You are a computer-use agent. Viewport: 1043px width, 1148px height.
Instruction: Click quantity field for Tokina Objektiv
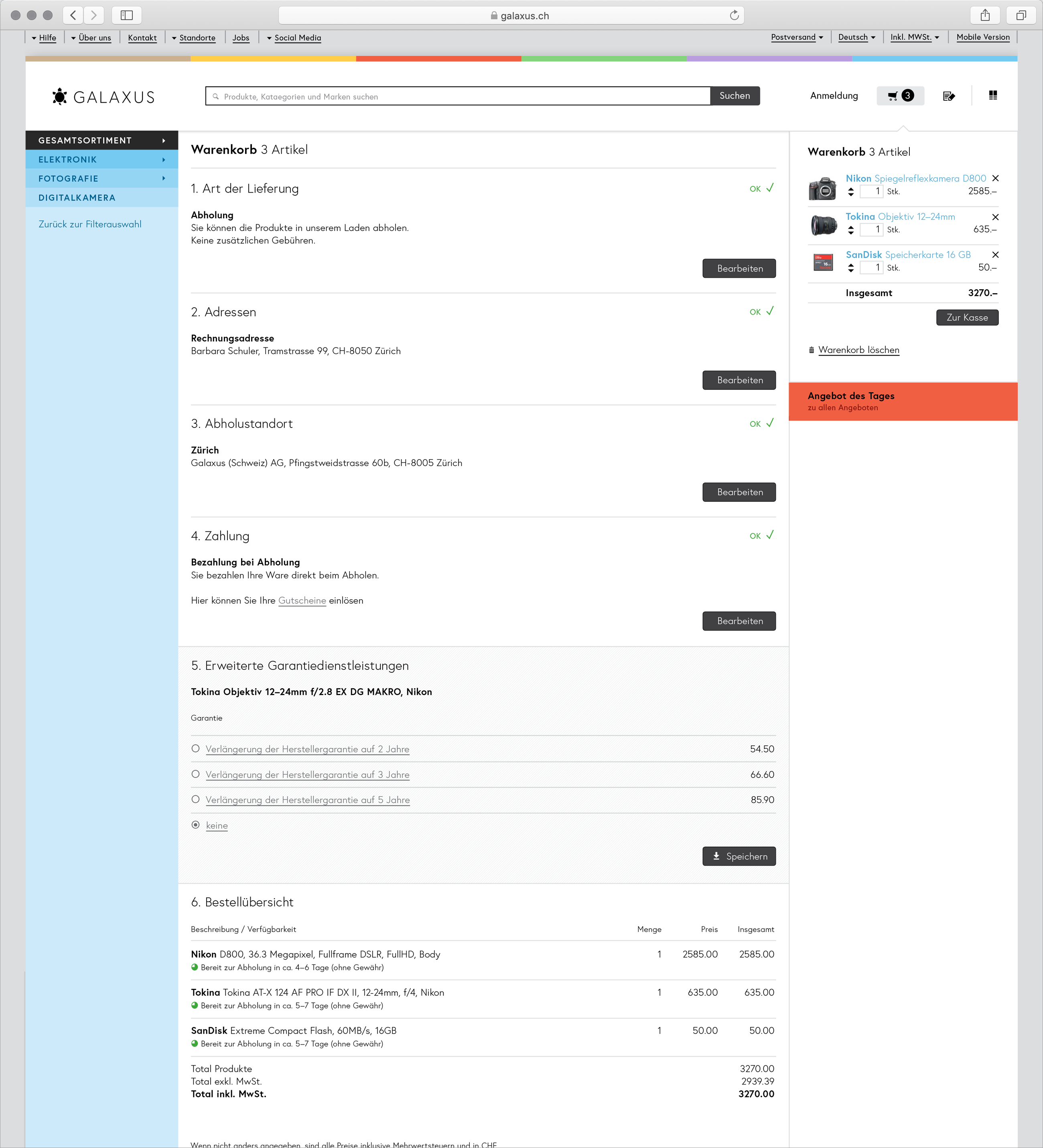pyautogui.click(x=871, y=229)
